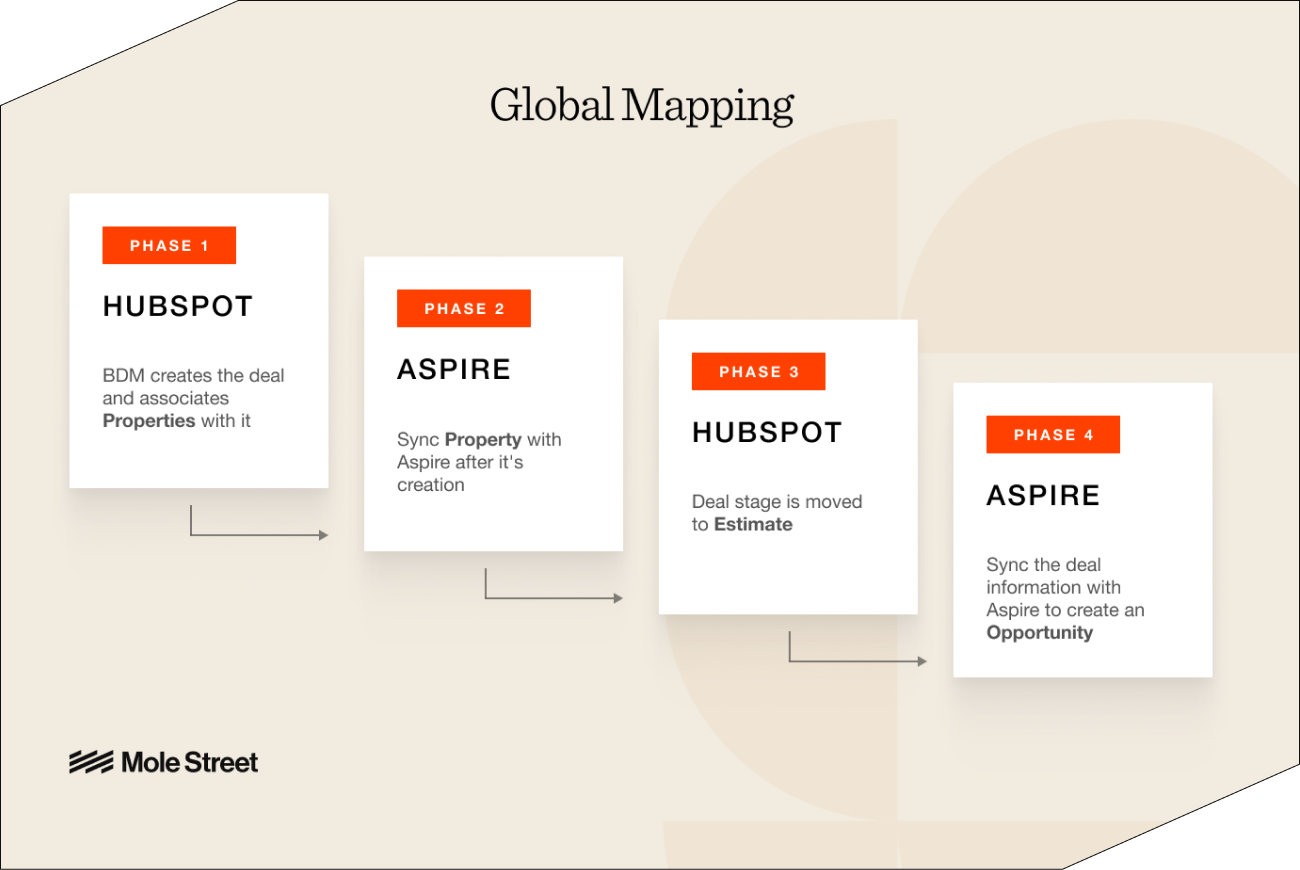The image size is (1300, 870).
Task: Click the ASPIRE heading under Phase 2
Action: (x=454, y=369)
